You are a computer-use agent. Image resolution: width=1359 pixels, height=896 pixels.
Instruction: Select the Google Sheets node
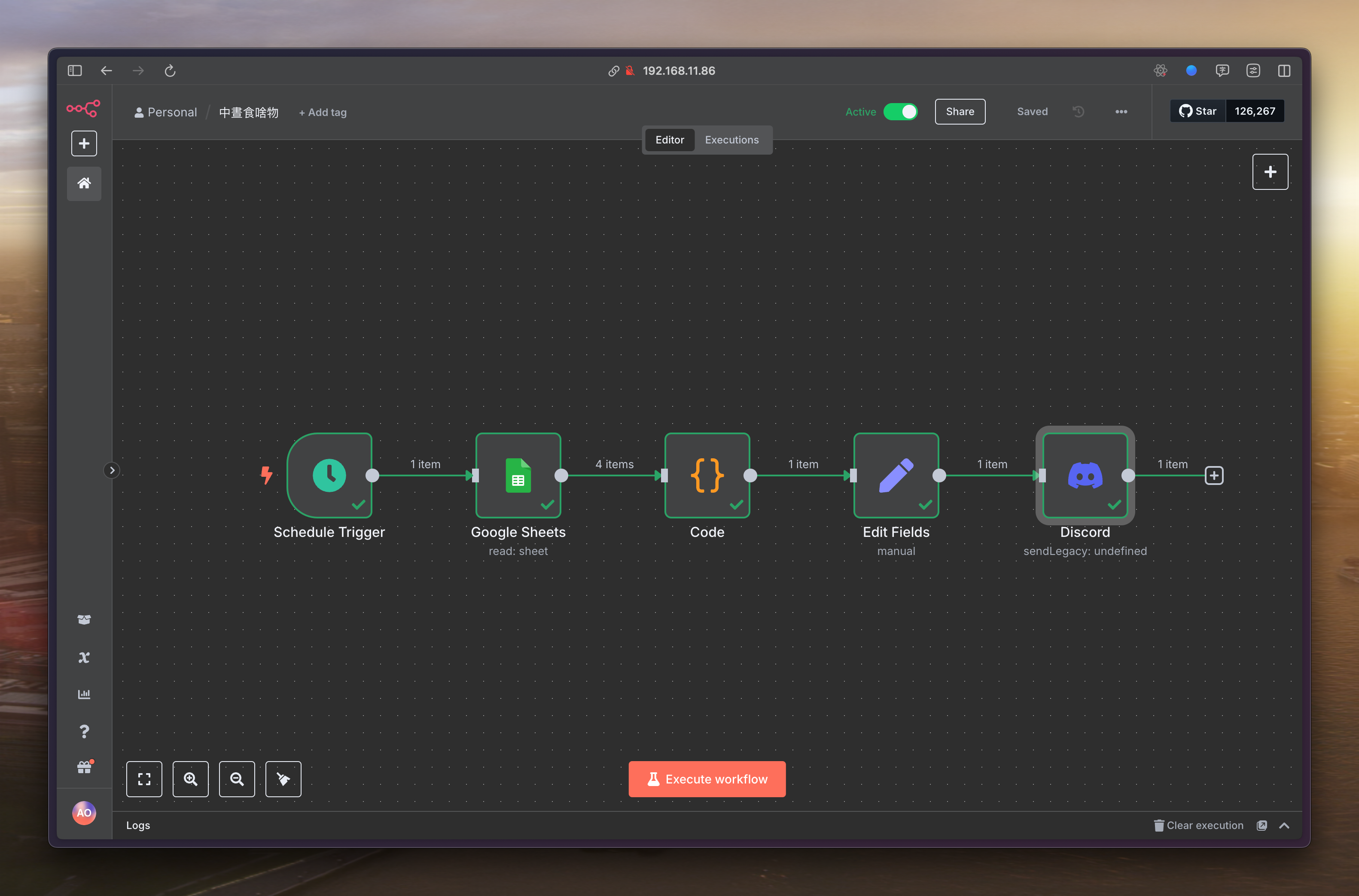[x=518, y=475]
